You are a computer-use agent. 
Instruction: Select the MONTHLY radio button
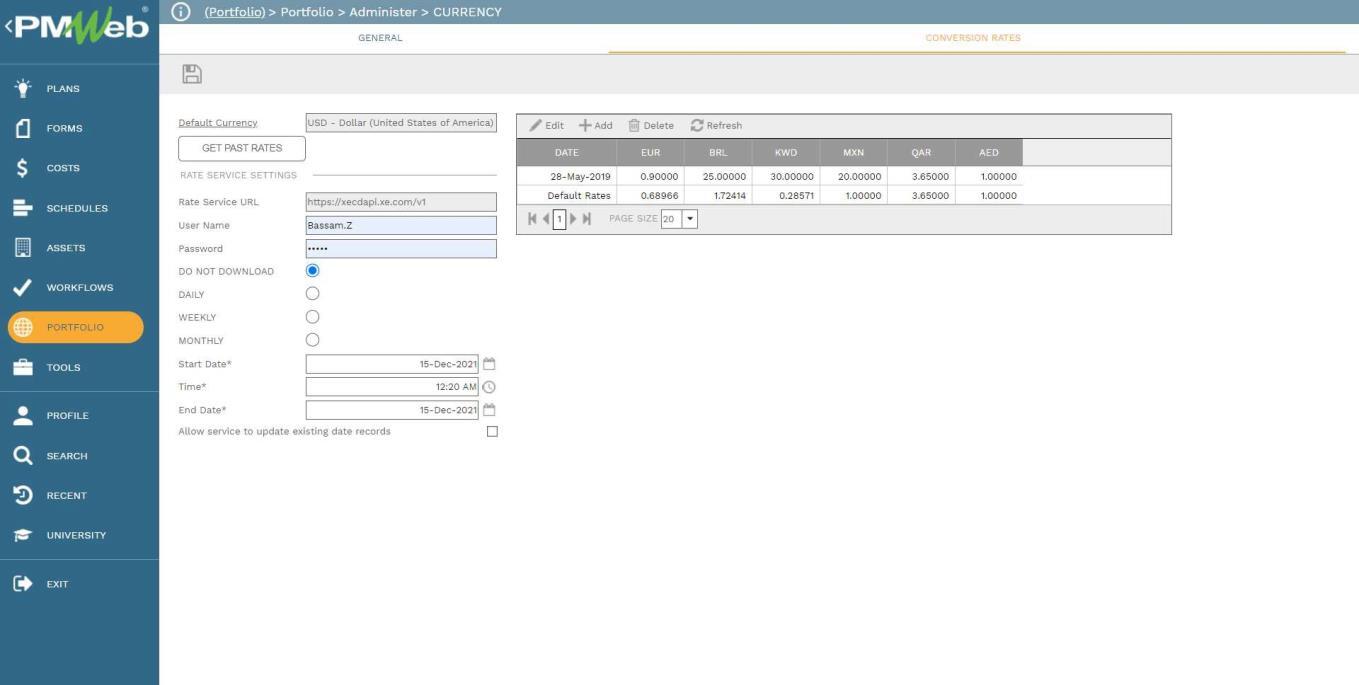click(x=312, y=340)
